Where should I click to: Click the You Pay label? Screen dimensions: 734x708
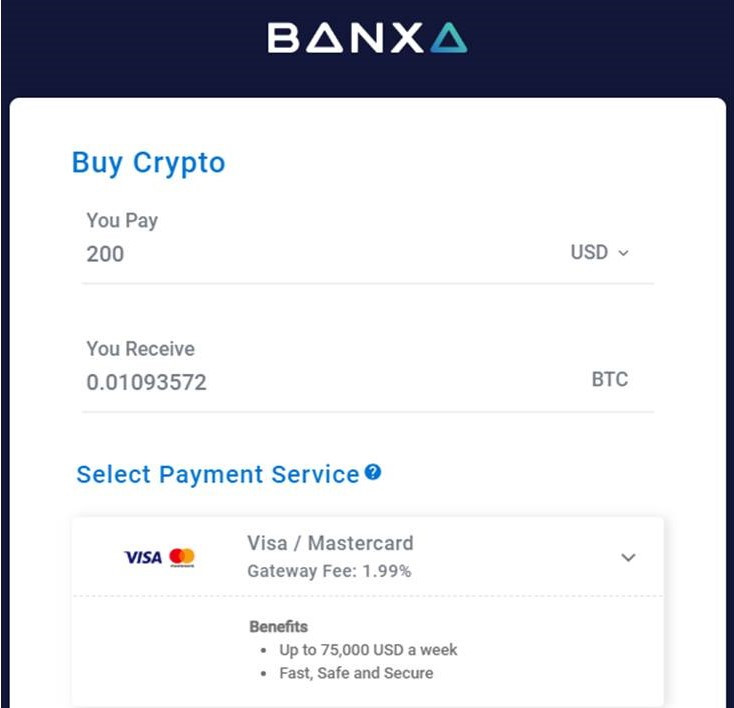(122, 221)
